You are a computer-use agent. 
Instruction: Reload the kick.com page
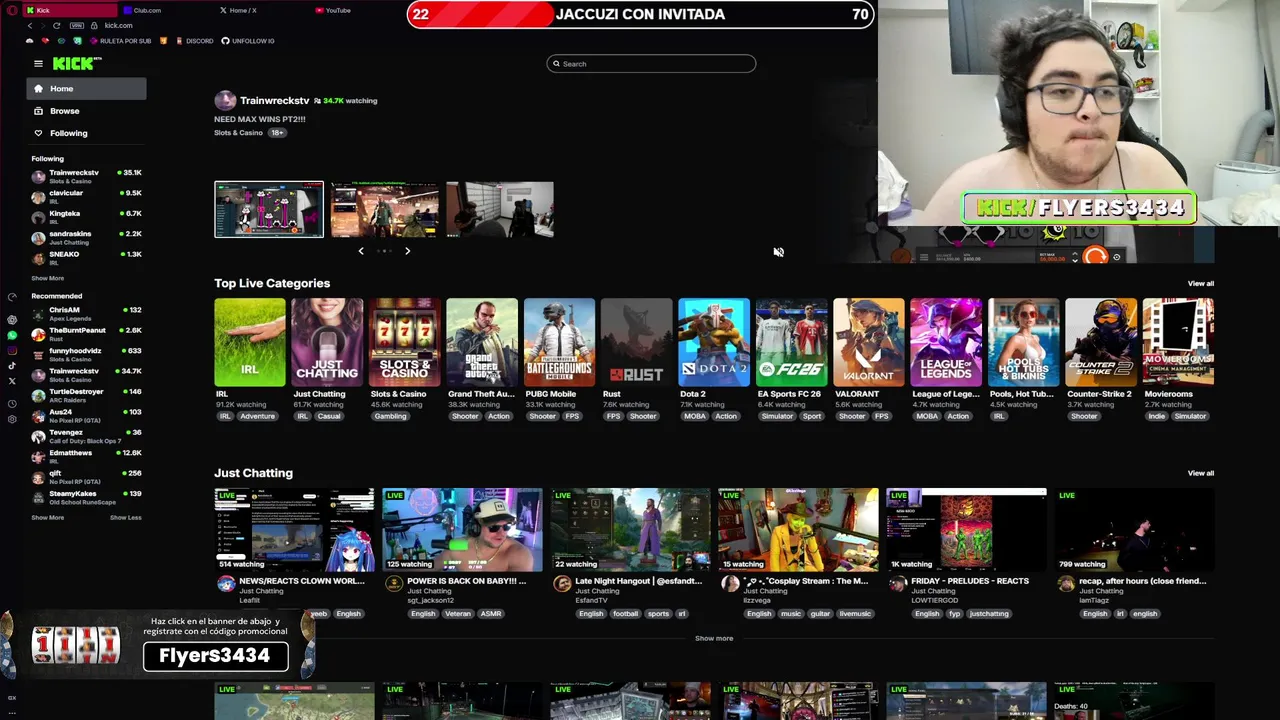(56, 25)
